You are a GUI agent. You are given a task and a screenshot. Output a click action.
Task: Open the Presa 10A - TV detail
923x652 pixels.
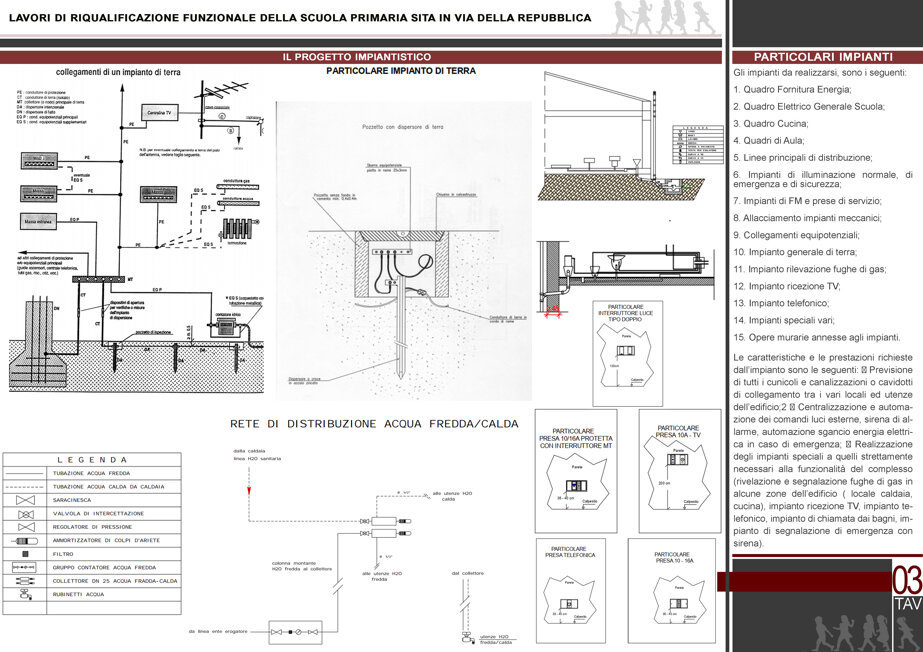point(679,471)
